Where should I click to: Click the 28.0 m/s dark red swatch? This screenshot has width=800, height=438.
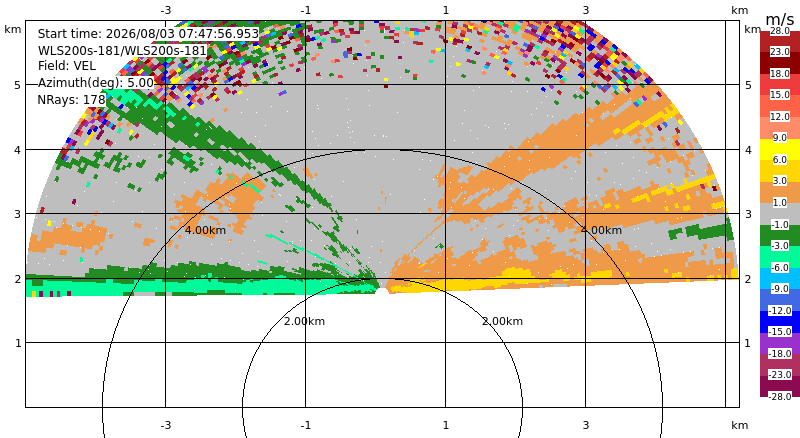(x=780, y=36)
